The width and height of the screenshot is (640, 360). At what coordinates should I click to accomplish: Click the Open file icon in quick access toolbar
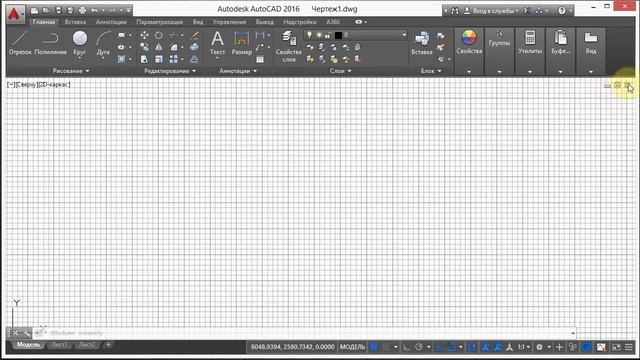46,10
